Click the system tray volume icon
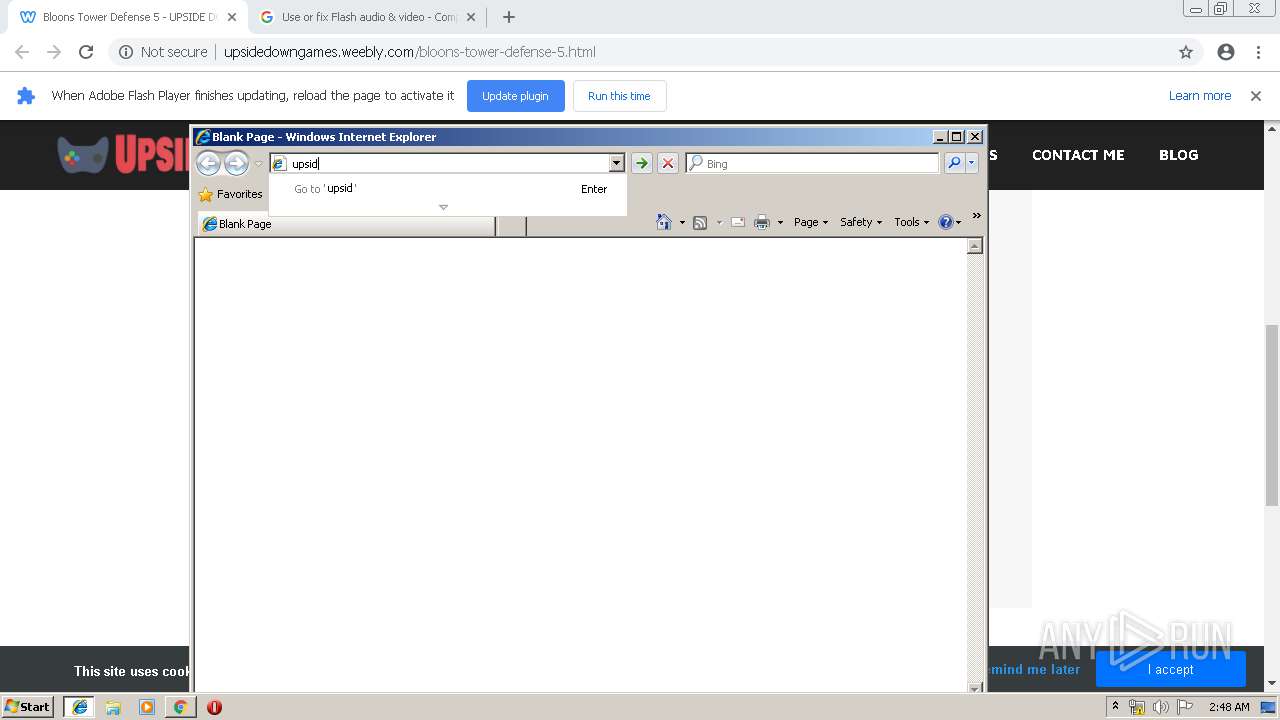Viewport: 1280px width, 720px height. click(1160, 707)
